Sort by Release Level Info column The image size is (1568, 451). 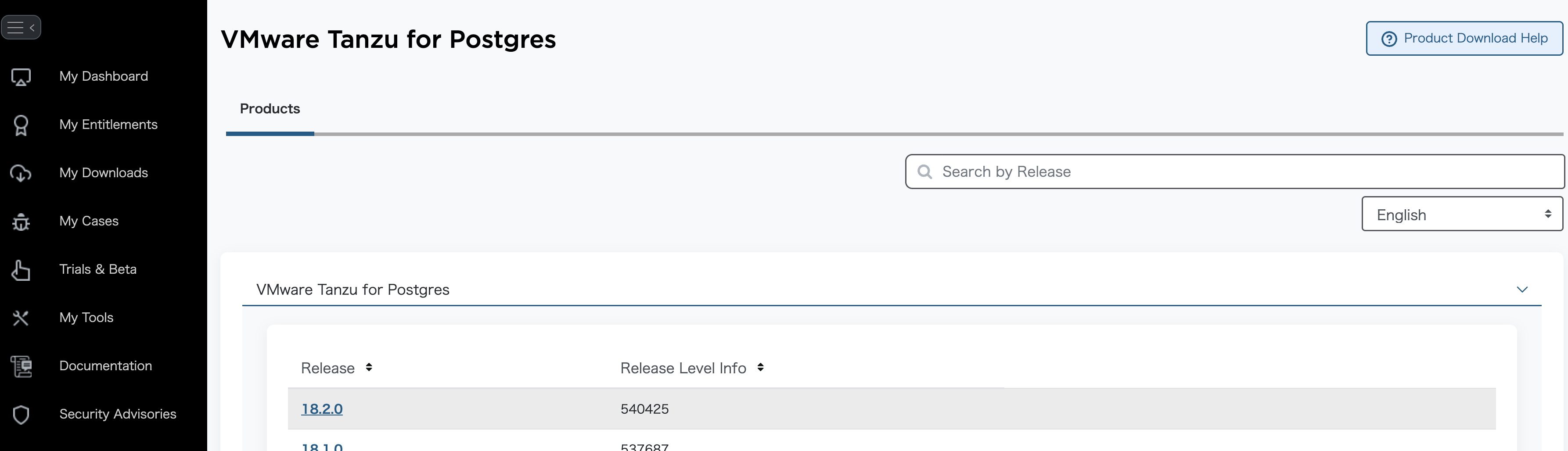pos(760,368)
